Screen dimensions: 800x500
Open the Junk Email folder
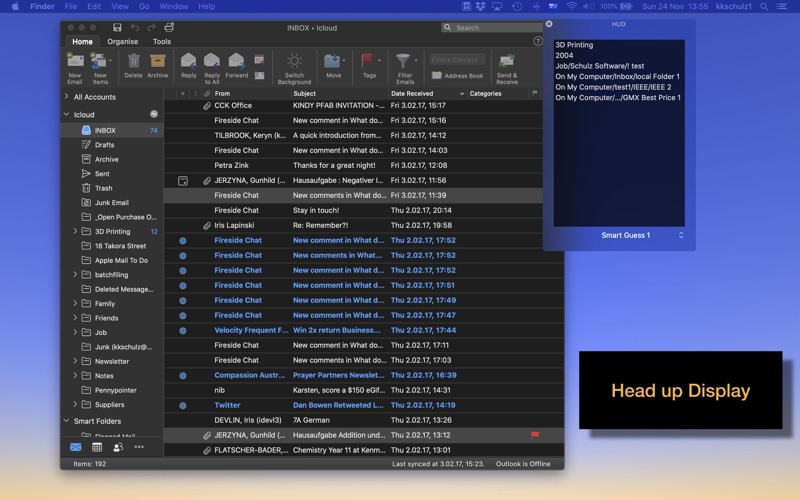112,203
